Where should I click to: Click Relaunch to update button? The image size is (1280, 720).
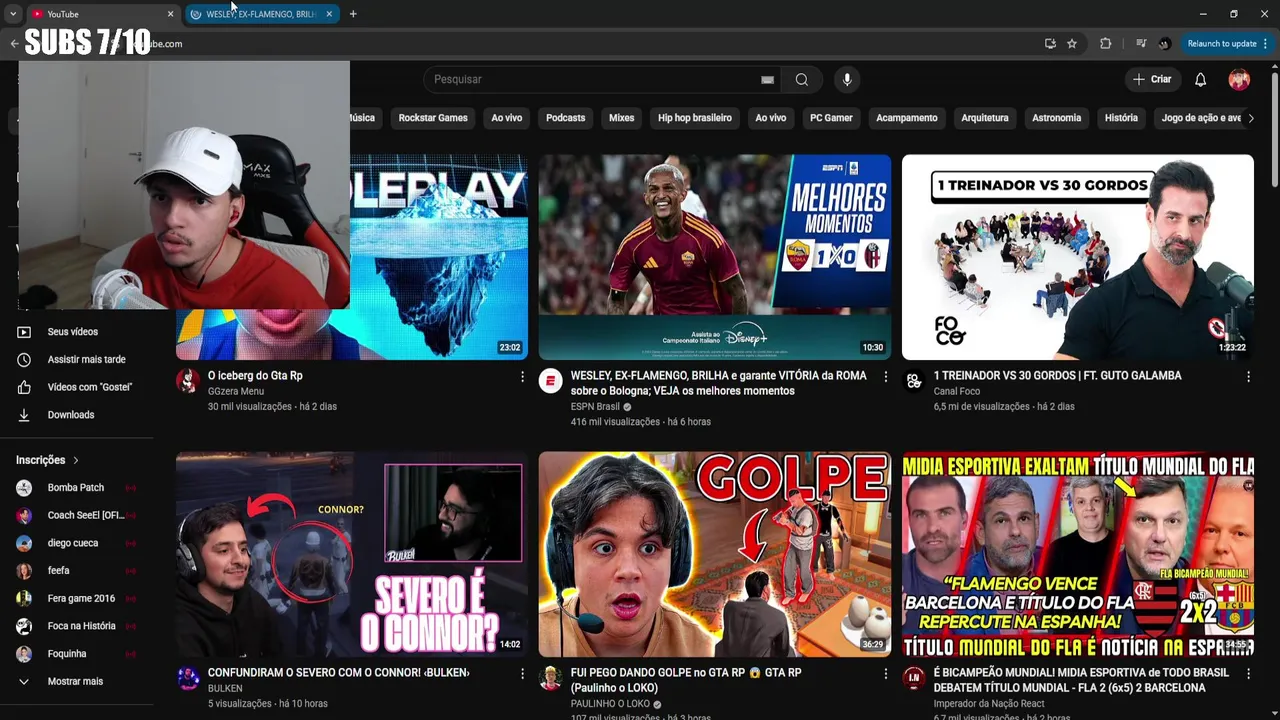pyautogui.click(x=1222, y=44)
